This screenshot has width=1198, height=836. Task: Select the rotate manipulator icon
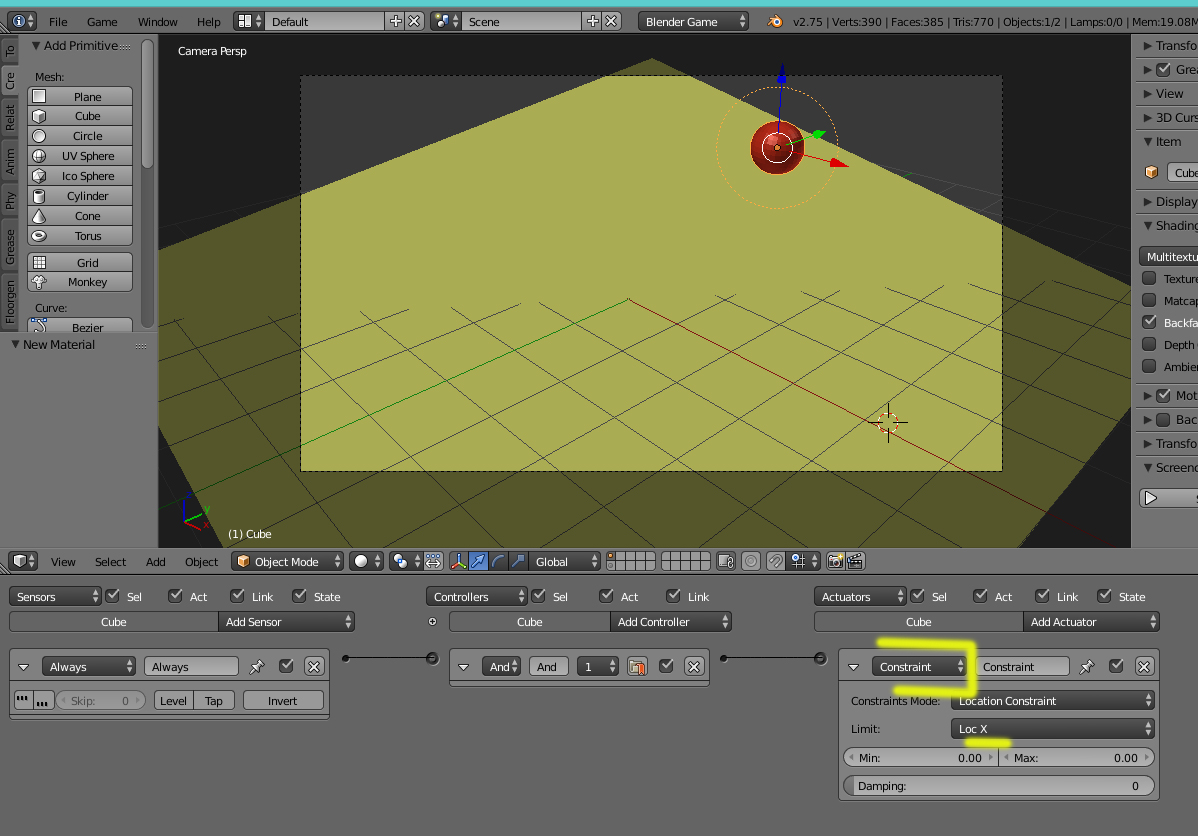tap(498, 562)
